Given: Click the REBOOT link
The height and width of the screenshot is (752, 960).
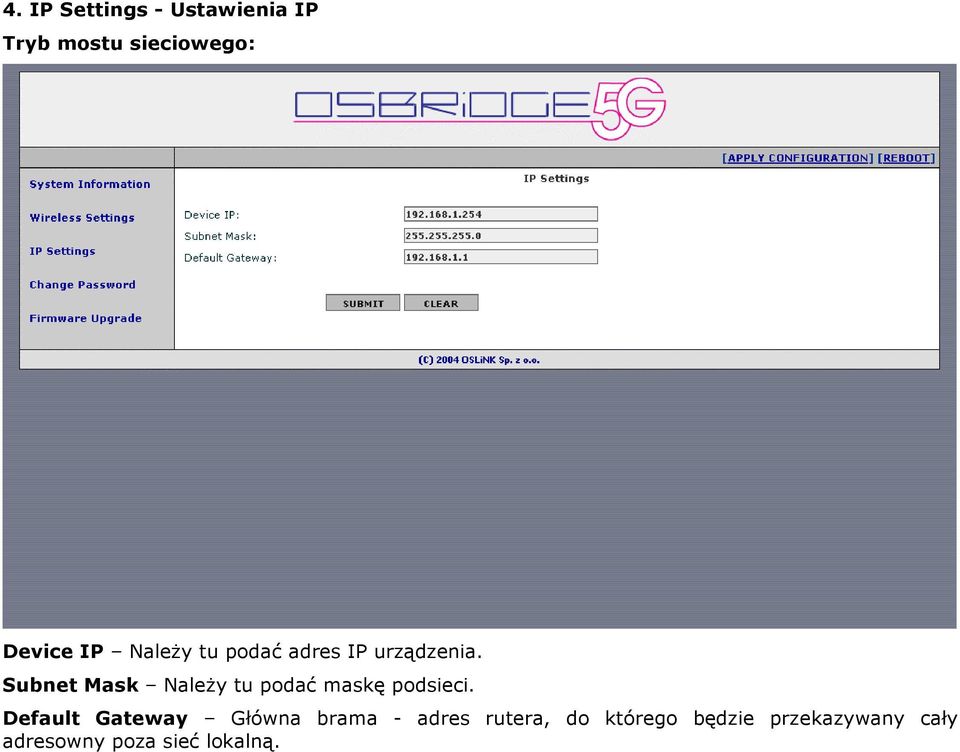Looking at the screenshot, I should [x=906, y=158].
